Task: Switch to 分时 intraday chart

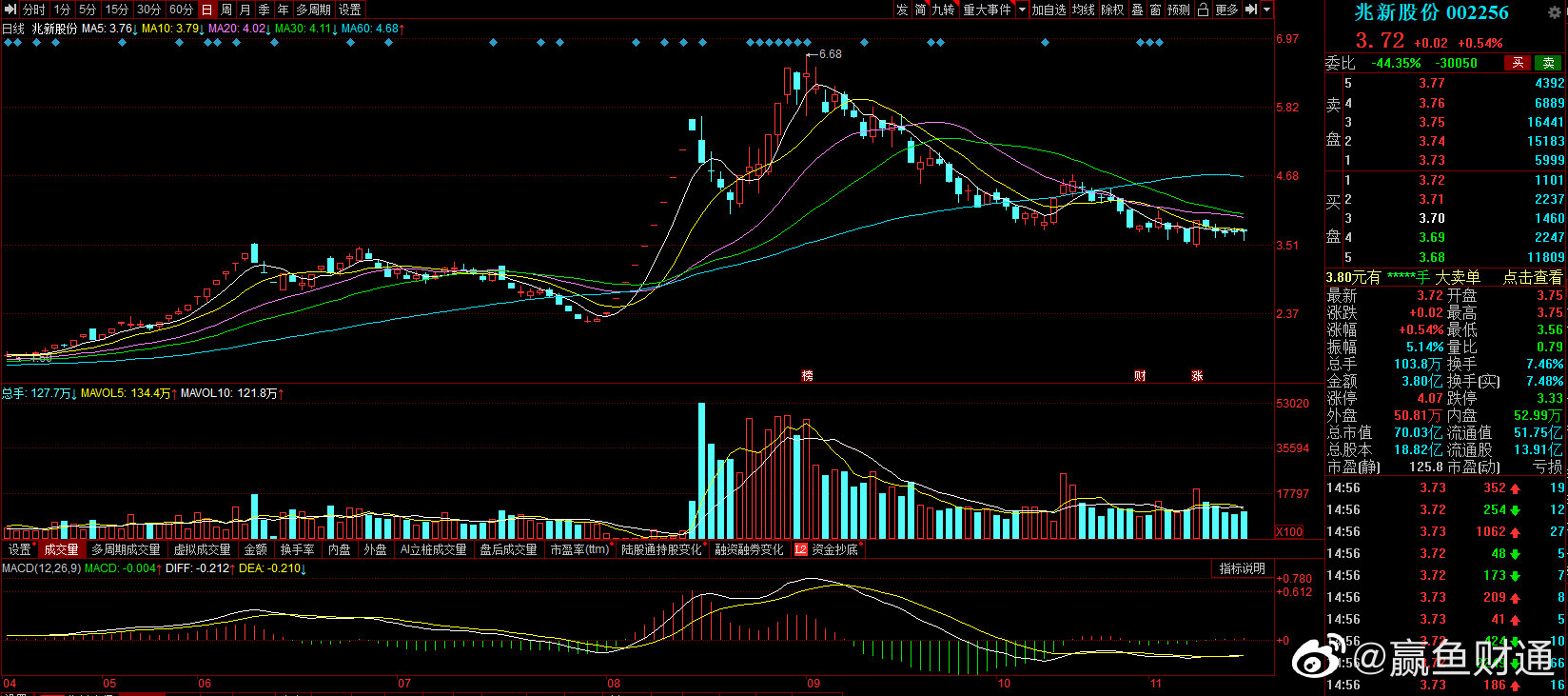Action: (x=33, y=10)
